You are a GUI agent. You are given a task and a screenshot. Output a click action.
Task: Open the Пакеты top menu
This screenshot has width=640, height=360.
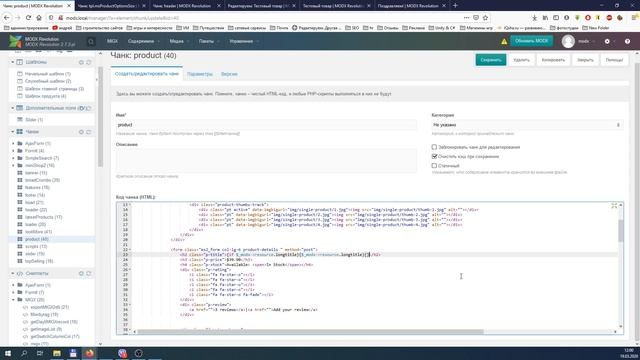click(209, 41)
